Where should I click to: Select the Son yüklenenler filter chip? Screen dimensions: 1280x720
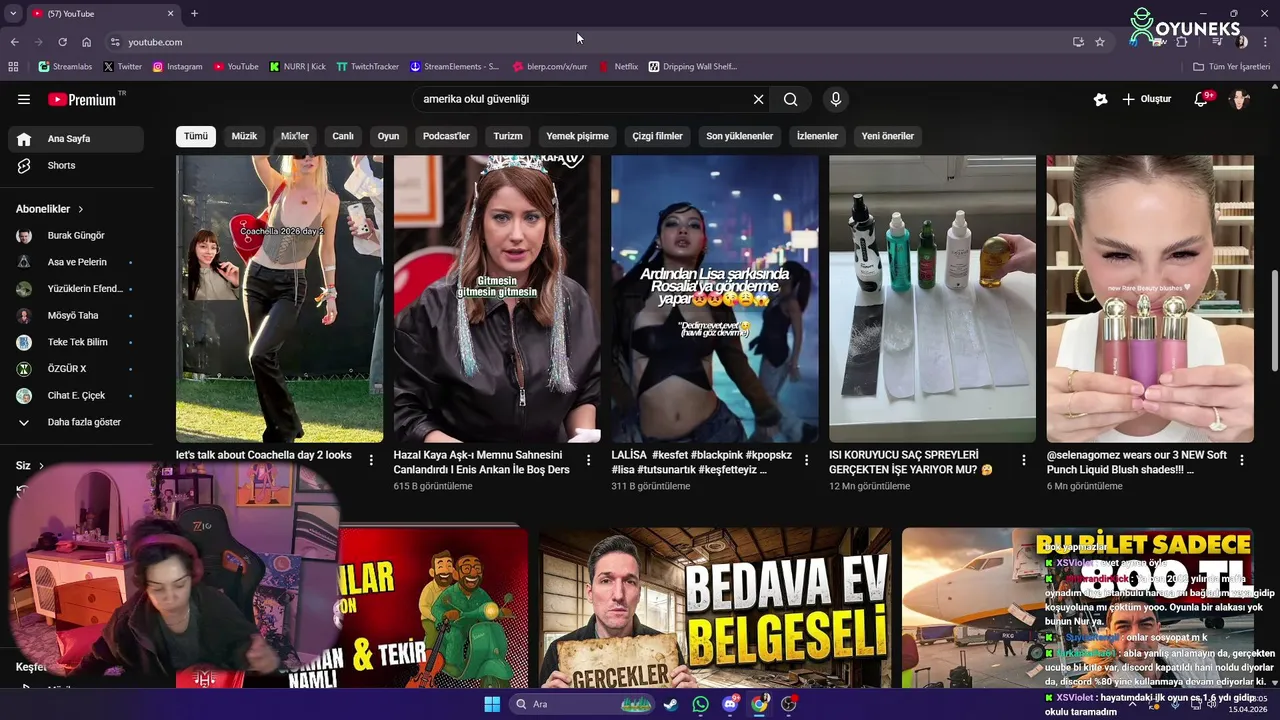(740, 136)
